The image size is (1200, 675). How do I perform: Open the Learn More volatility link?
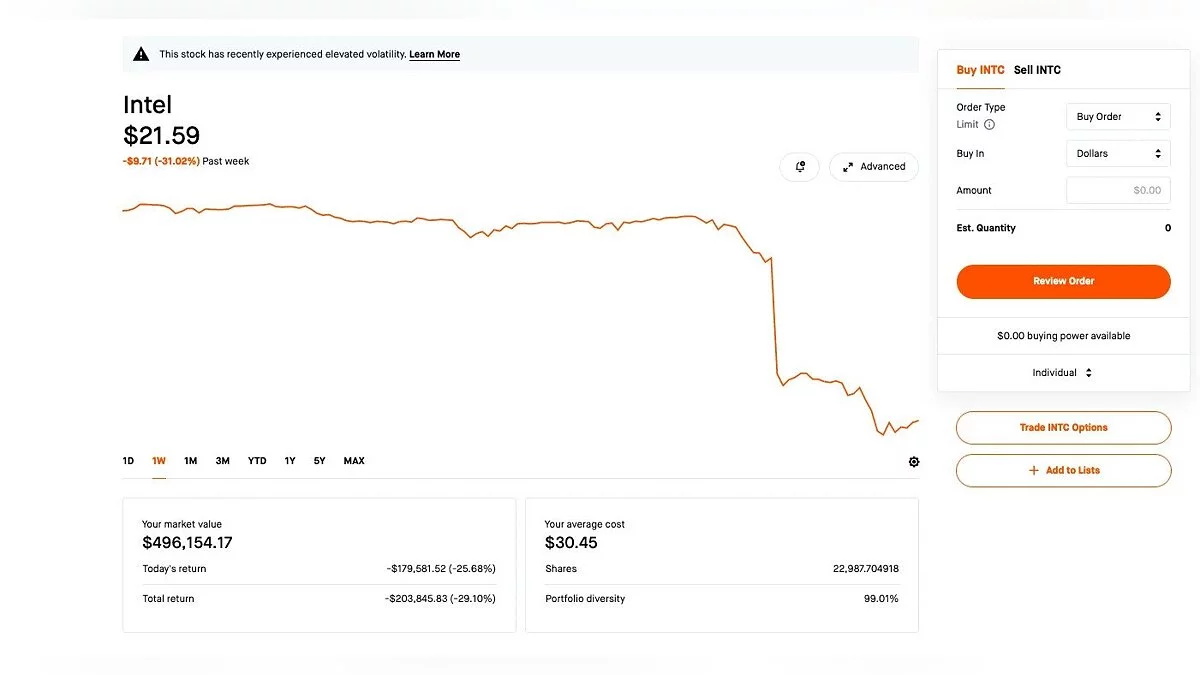coord(434,54)
